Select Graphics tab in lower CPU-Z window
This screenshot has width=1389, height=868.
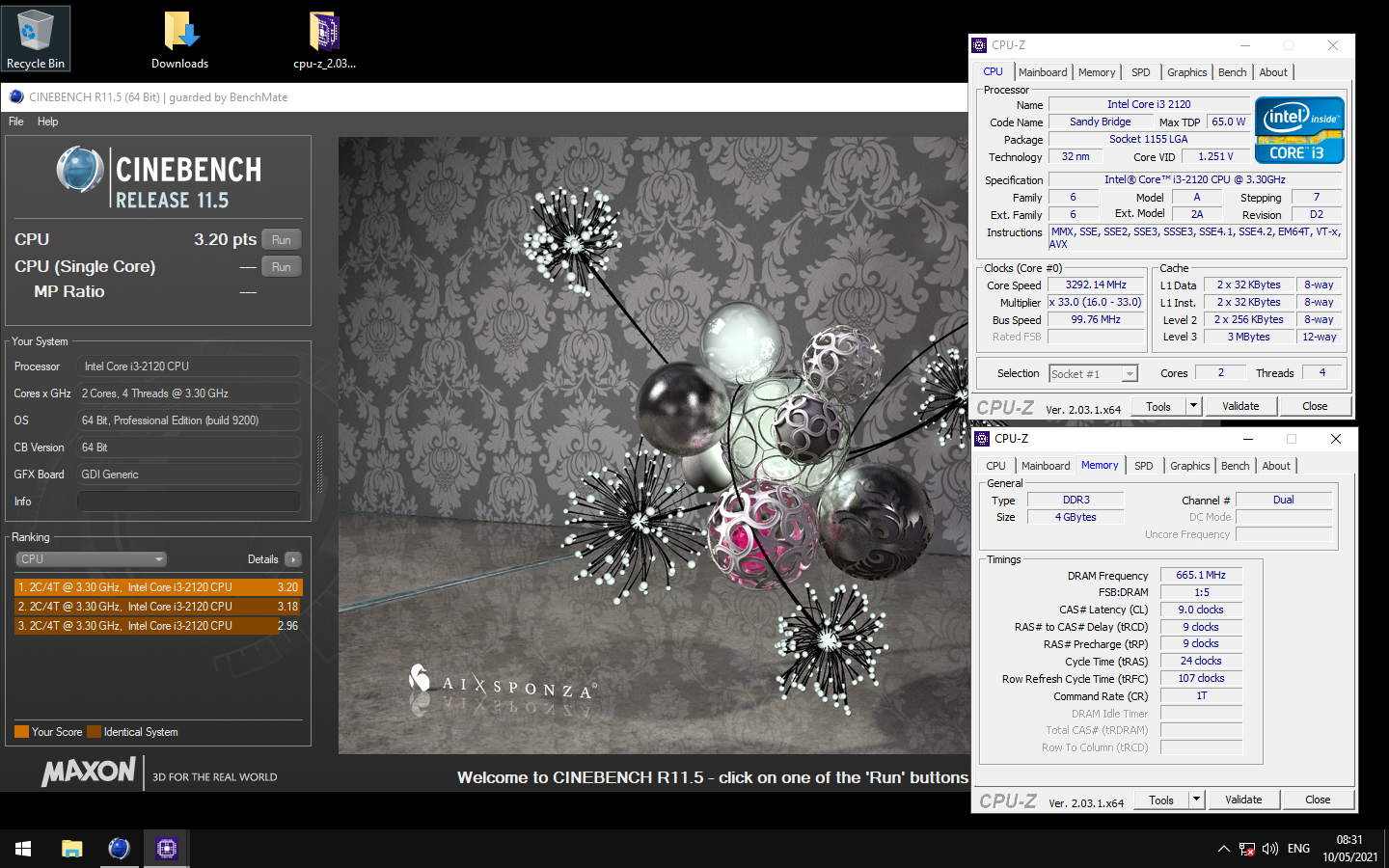pyautogui.click(x=1189, y=466)
